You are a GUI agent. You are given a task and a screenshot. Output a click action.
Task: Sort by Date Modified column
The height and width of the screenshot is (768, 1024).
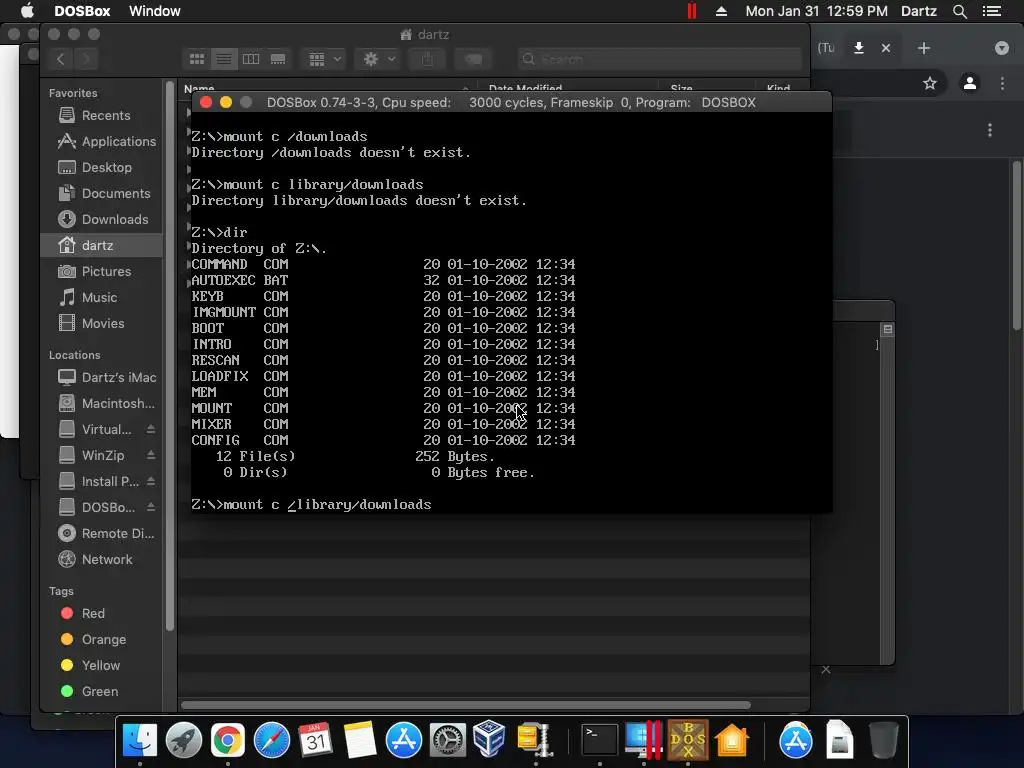[525, 88]
